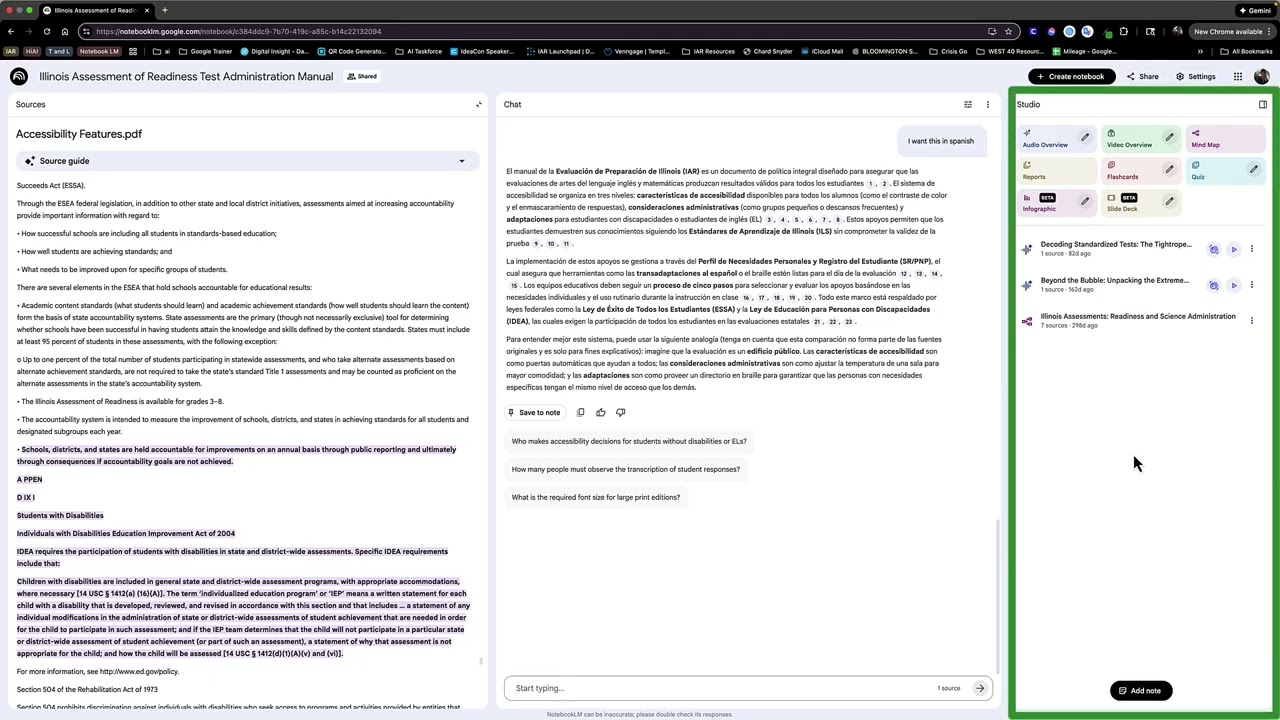Focus the 'Start typing...' chat input
Screen dimensions: 1280x720
pos(720,688)
